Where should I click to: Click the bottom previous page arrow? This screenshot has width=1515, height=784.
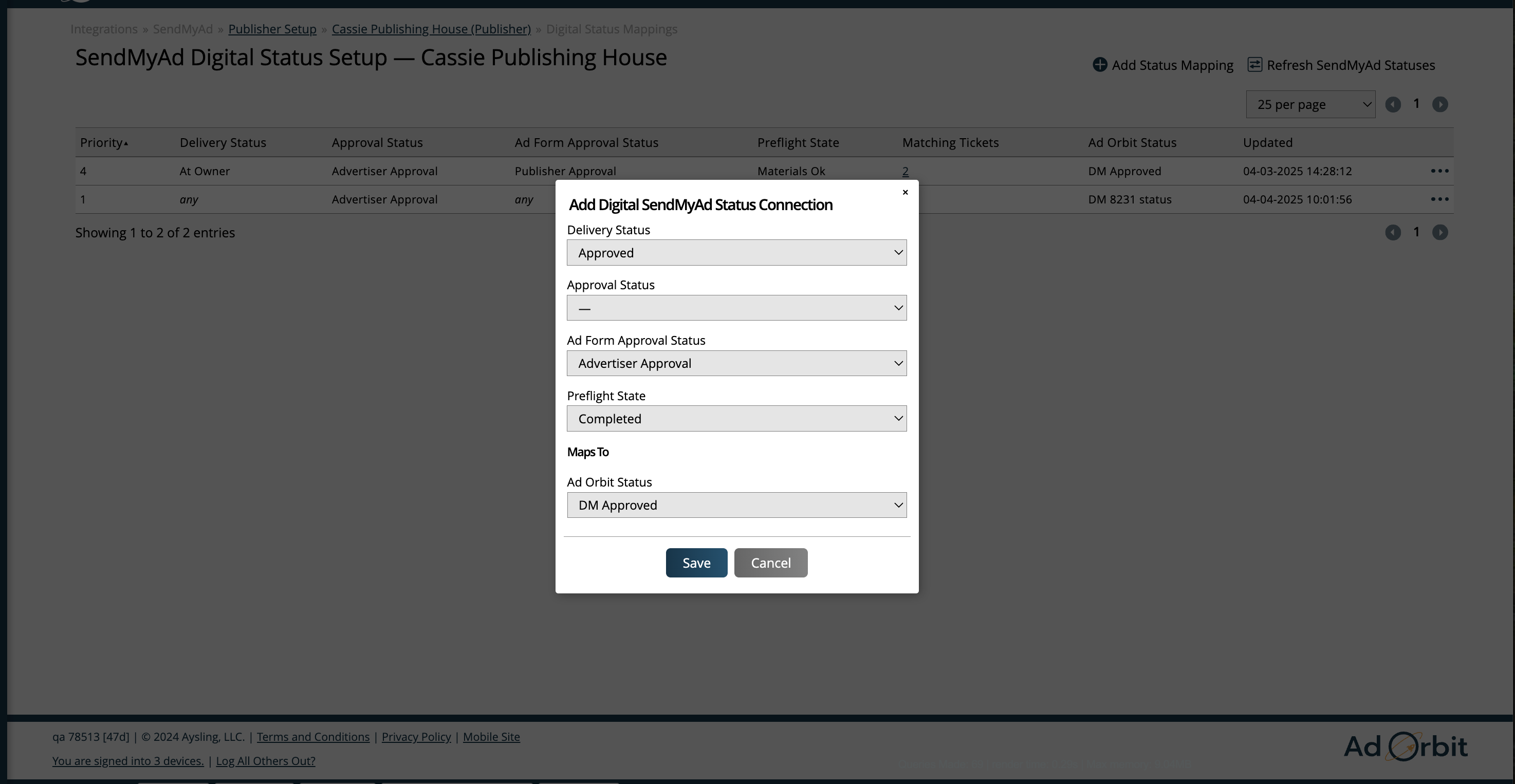click(x=1392, y=232)
